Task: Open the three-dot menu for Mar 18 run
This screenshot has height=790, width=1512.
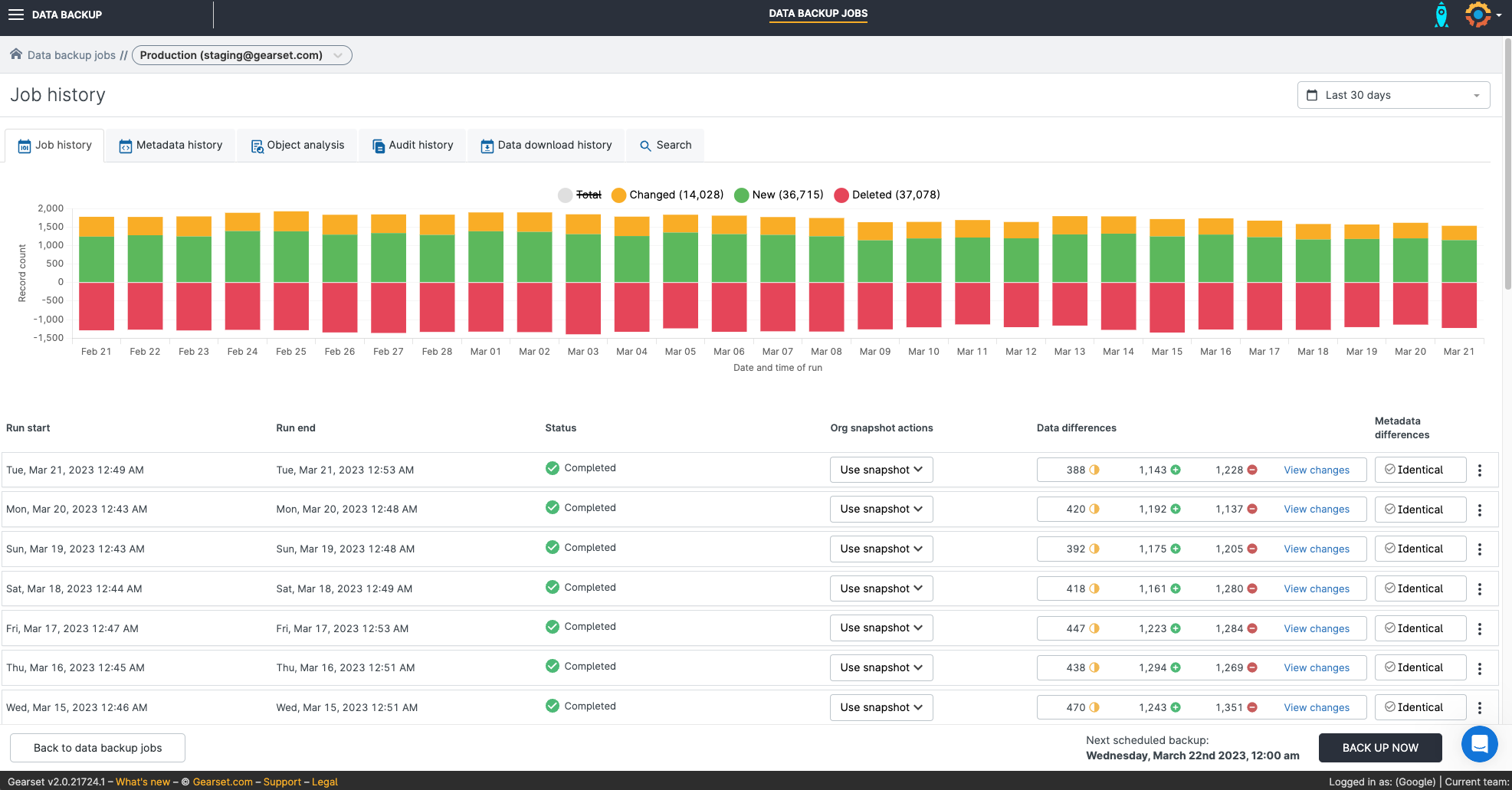Action: click(x=1480, y=589)
